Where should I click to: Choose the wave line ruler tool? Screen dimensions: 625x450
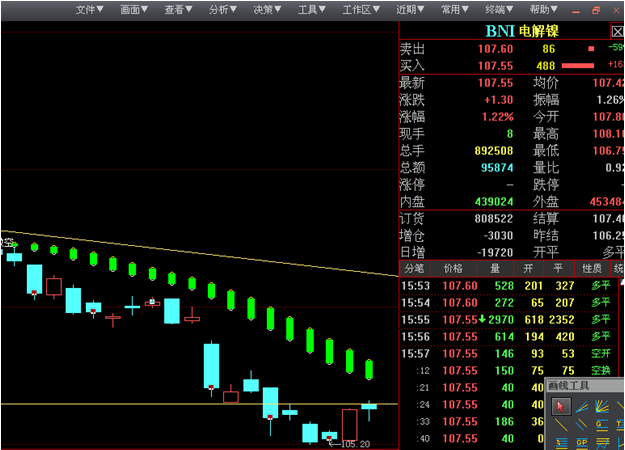(603, 444)
